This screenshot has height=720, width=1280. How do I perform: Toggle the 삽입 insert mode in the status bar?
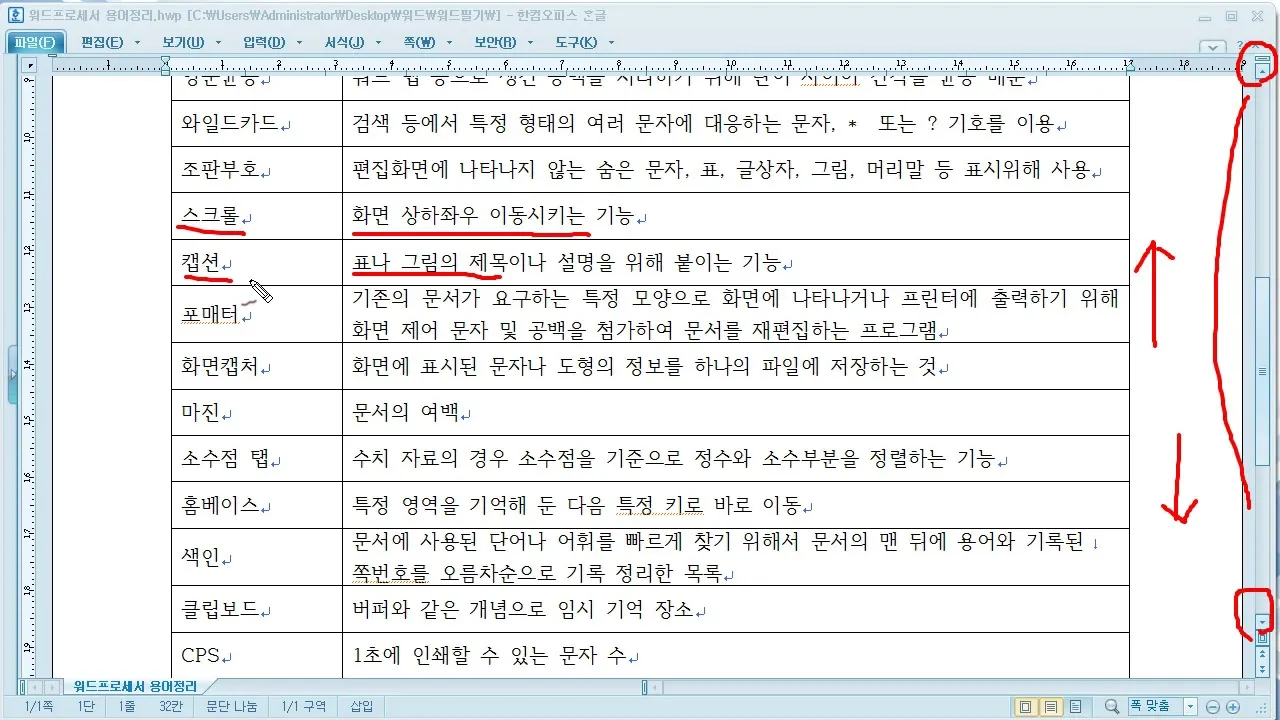coord(360,706)
